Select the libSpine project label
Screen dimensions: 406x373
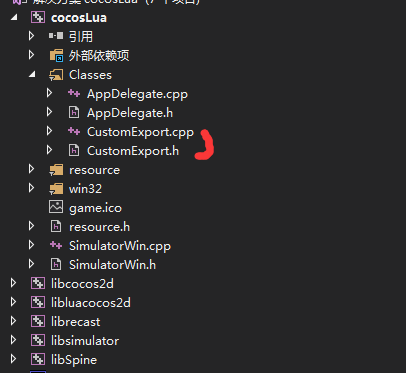[74, 360]
